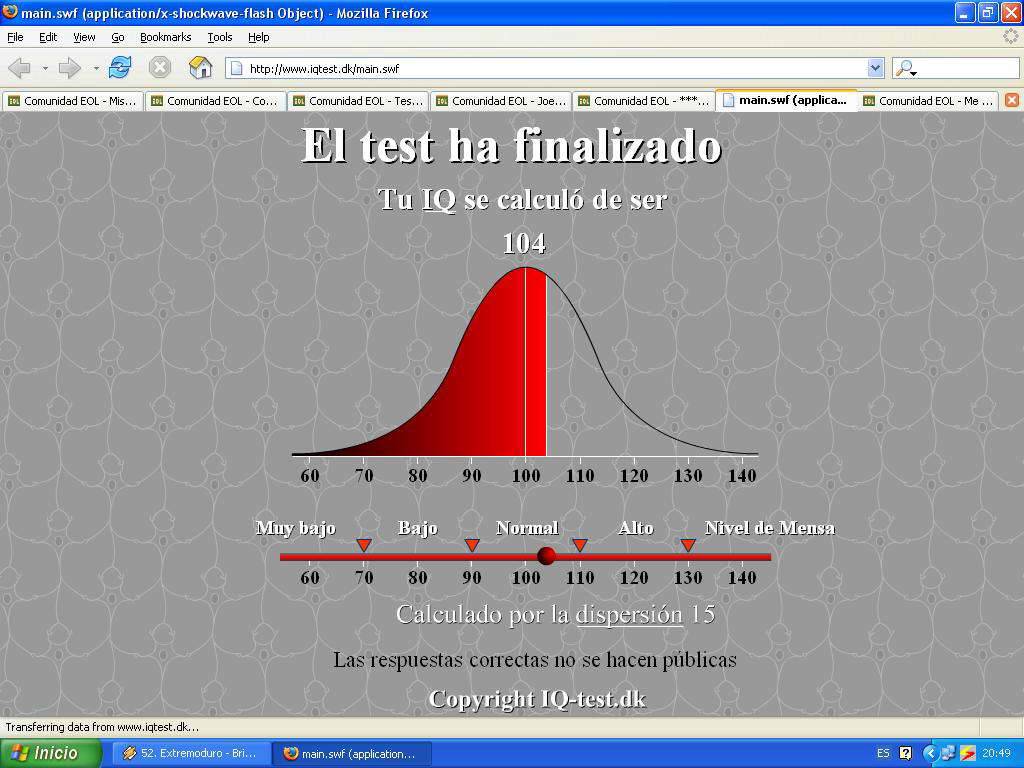Open the search engine selector magnifier

(x=906, y=68)
